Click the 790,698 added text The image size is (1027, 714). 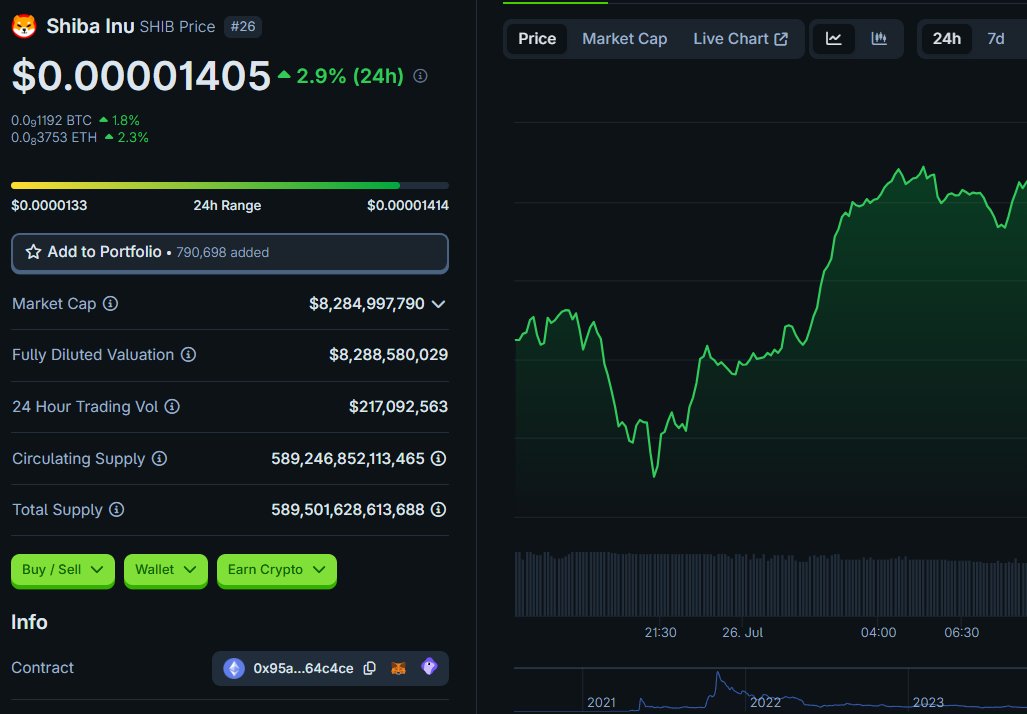223,252
